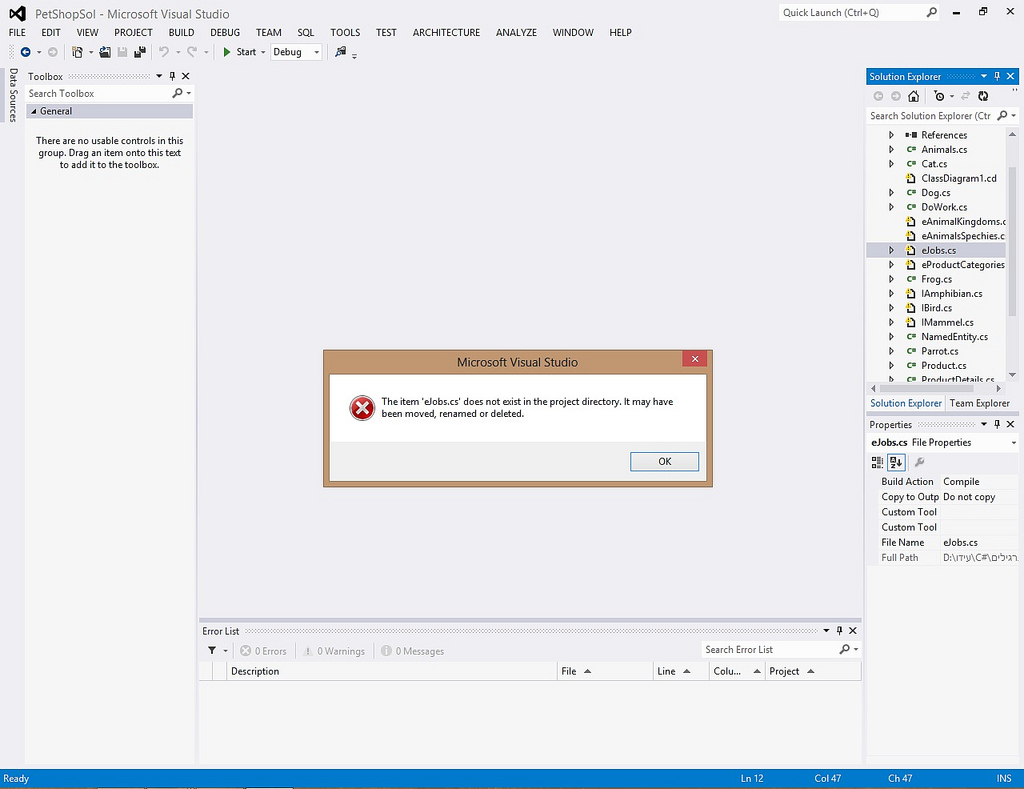Image resolution: width=1024 pixels, height=789 pixels.
Task: Toggle the 0 Warnings filter
Action: click(x=334, y=651)
